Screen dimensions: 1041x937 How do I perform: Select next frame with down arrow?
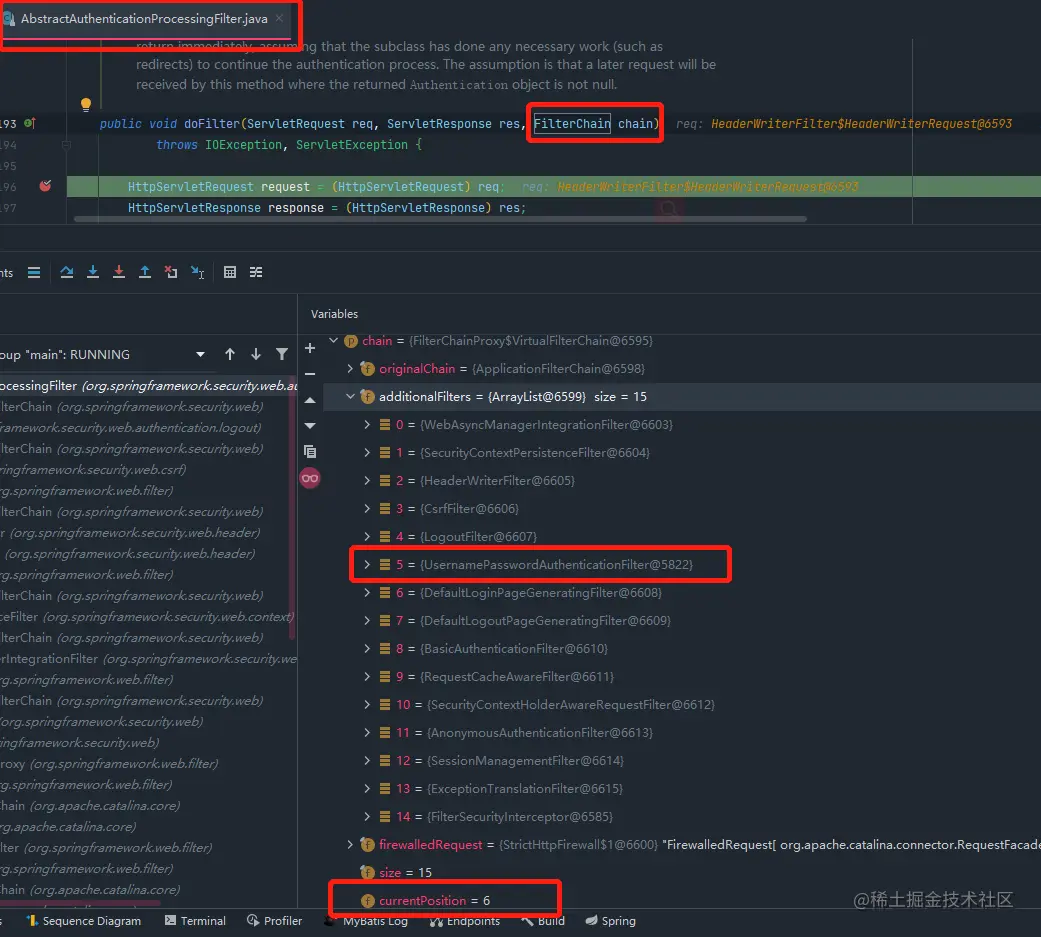[x=256, y=355]
